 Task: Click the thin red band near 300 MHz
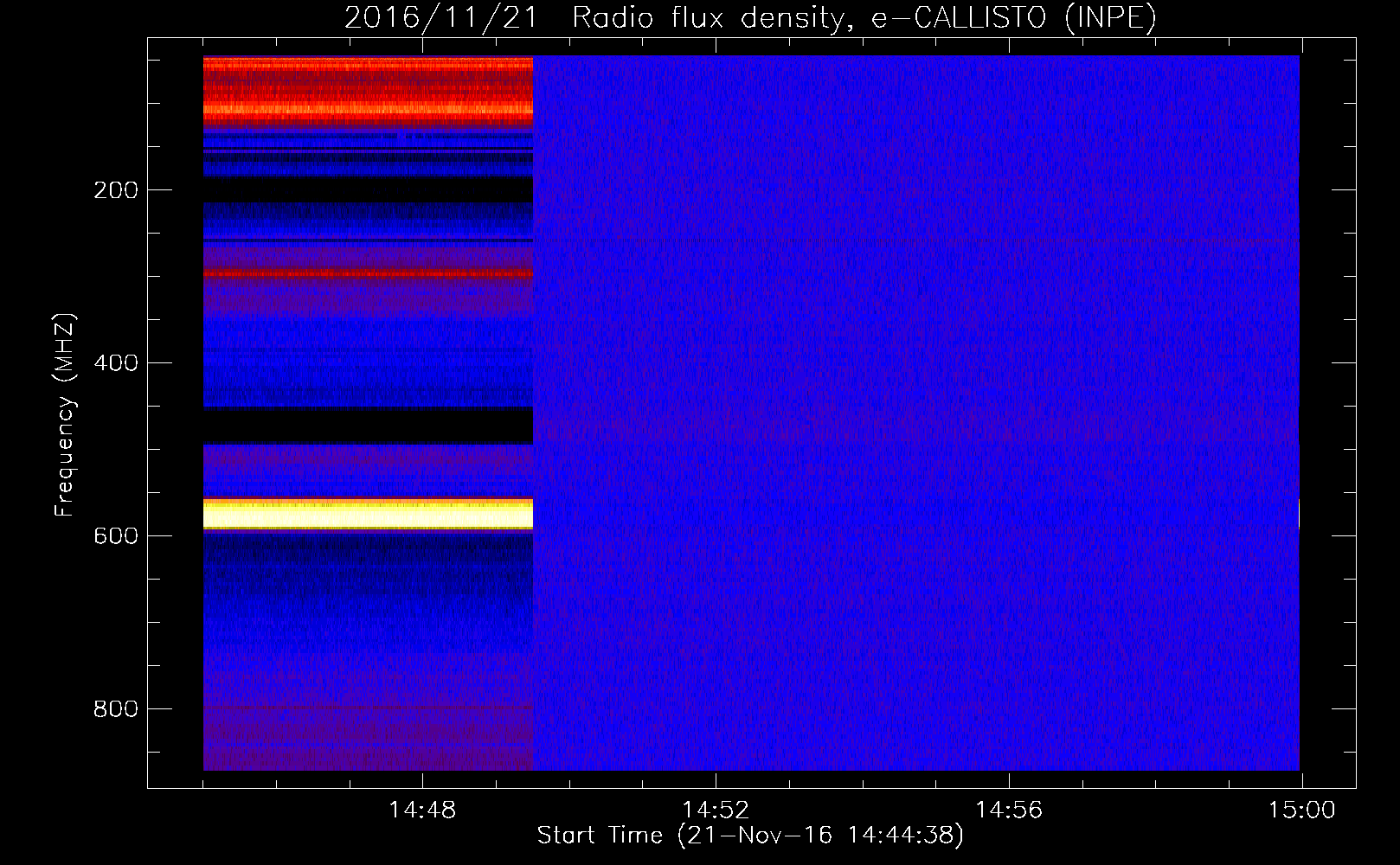pyautogui.click(x=368, y=273)
